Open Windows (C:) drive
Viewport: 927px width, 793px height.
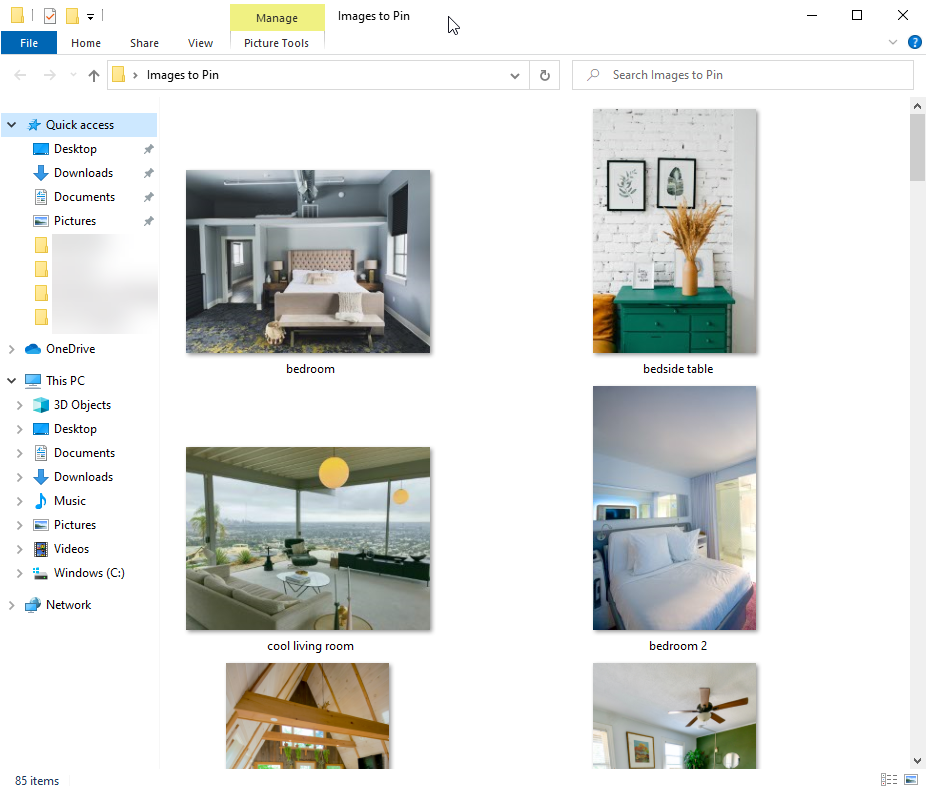pos(89,573)
